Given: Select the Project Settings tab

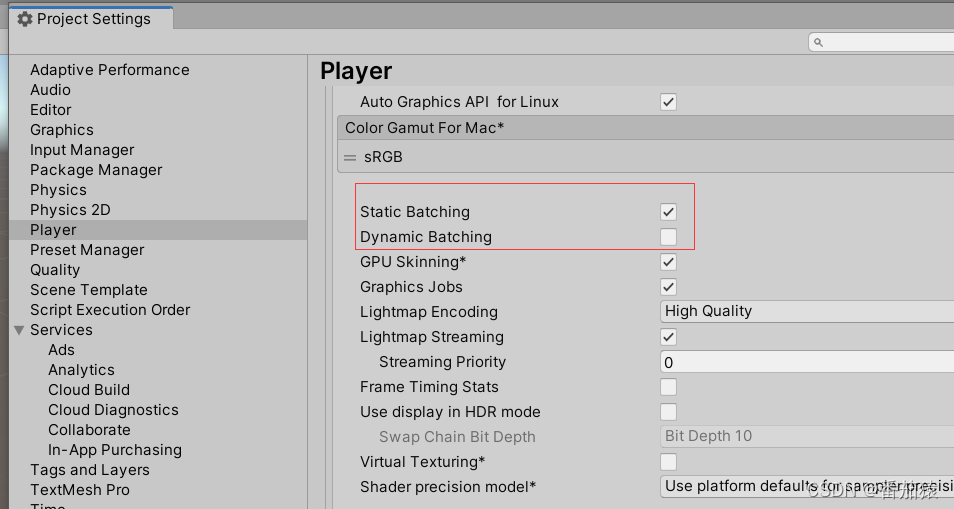Looking at the screenshot, I should 91,18.
